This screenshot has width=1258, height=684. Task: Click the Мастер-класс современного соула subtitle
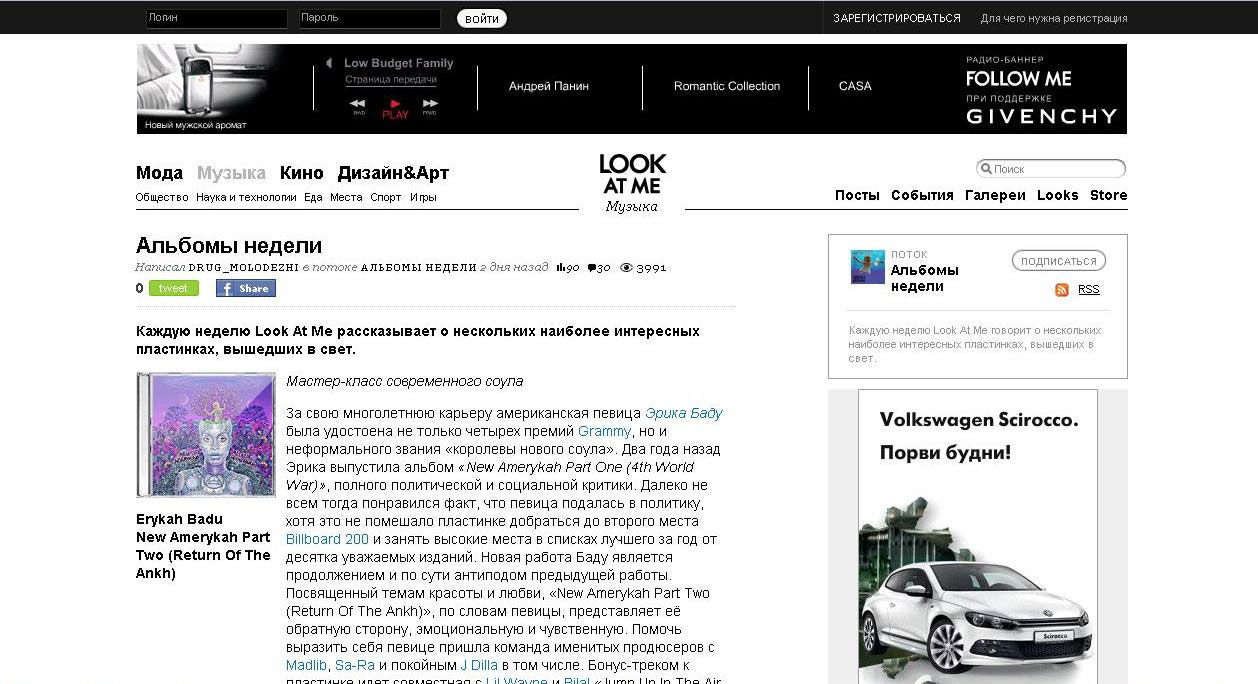point(404,381)
